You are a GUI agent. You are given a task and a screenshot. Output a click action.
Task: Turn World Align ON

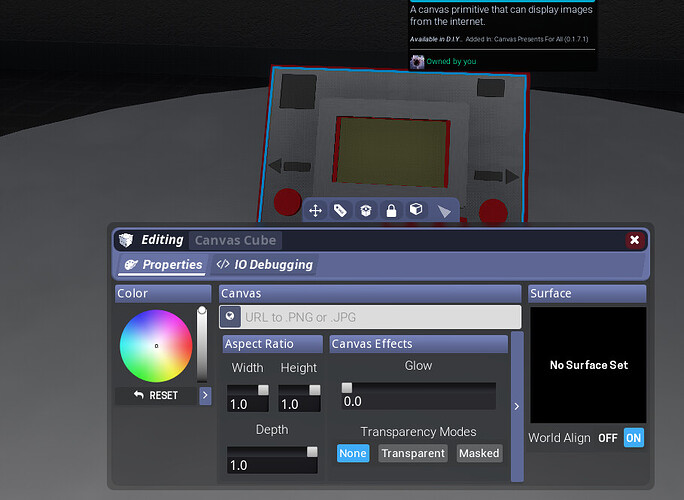(x=633, y=438)
